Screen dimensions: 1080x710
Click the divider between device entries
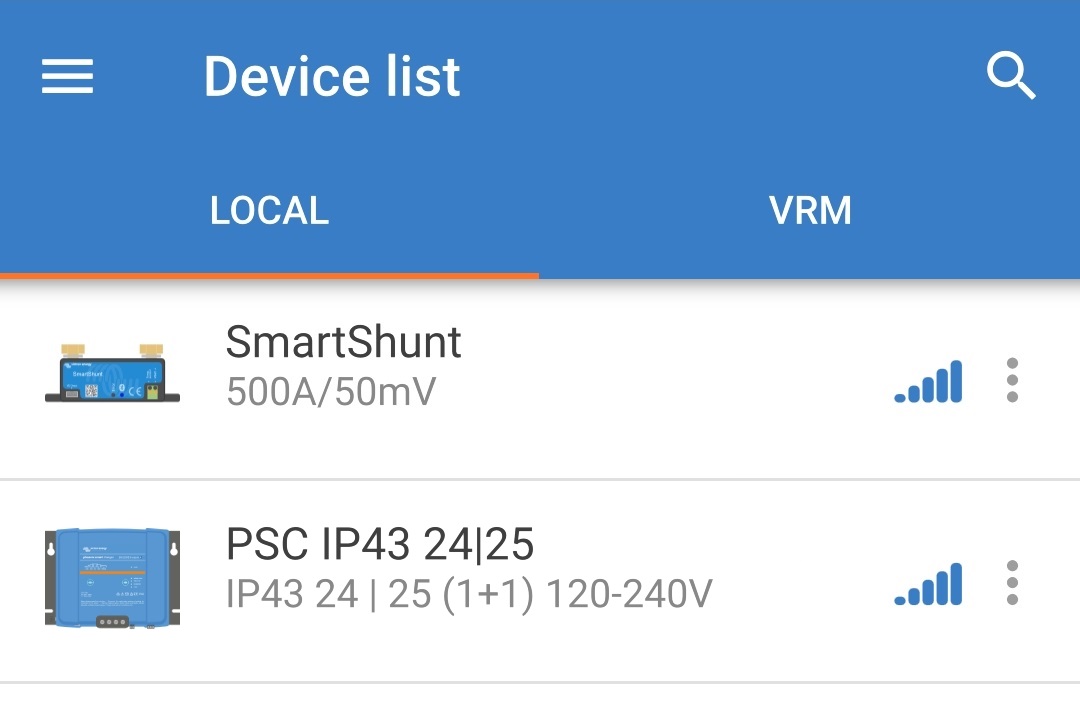(x=540, y=475)
